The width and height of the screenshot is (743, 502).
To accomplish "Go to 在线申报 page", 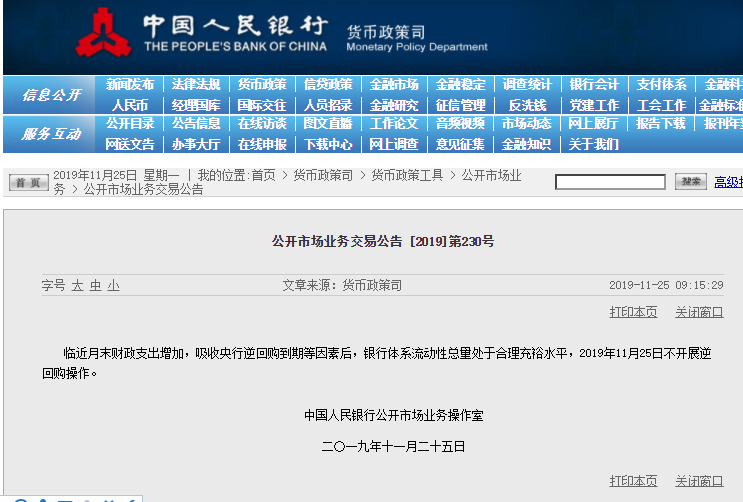I will click(262, 144).
